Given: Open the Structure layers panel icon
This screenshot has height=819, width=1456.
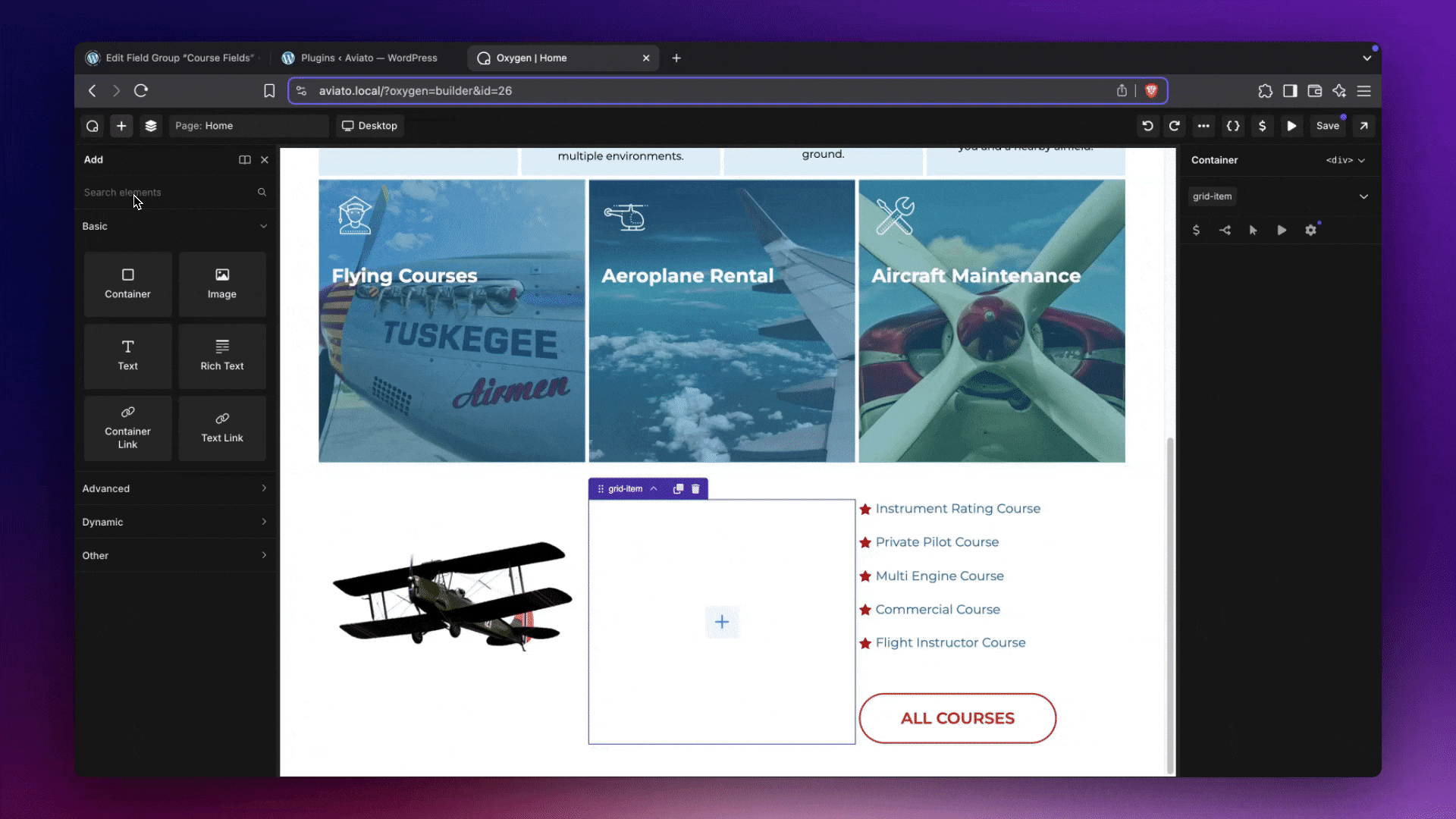Looking at the screenshot, I should [x=151, y=126].
